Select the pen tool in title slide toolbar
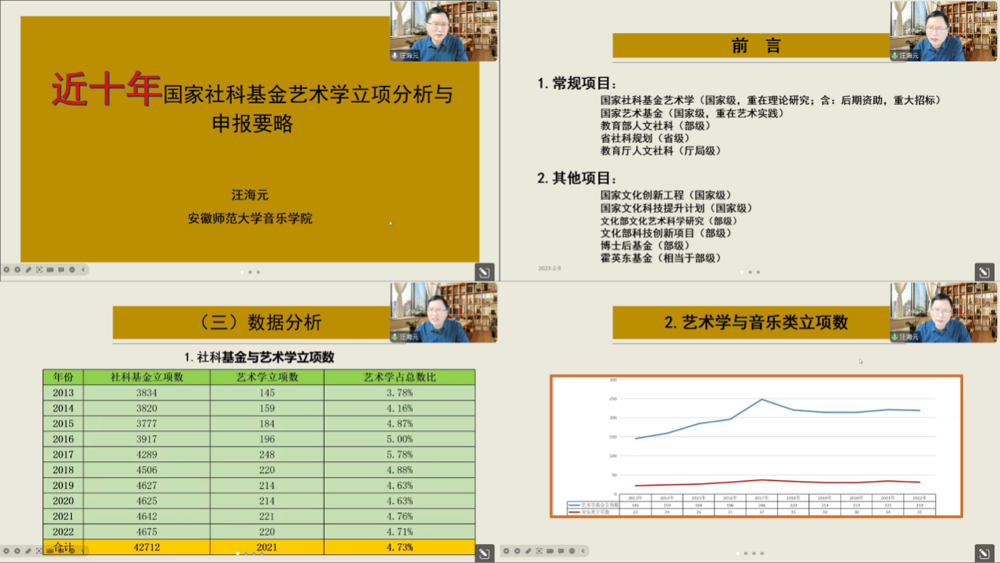 click(28, 270)
